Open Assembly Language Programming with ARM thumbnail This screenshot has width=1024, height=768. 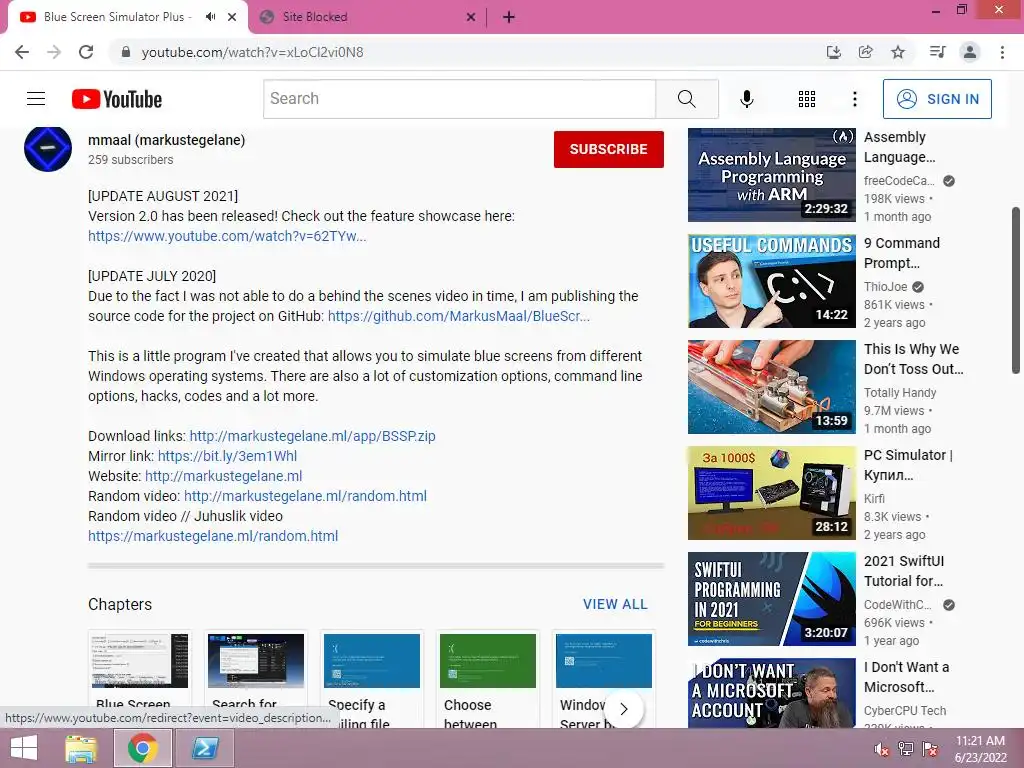click(771, 175)
